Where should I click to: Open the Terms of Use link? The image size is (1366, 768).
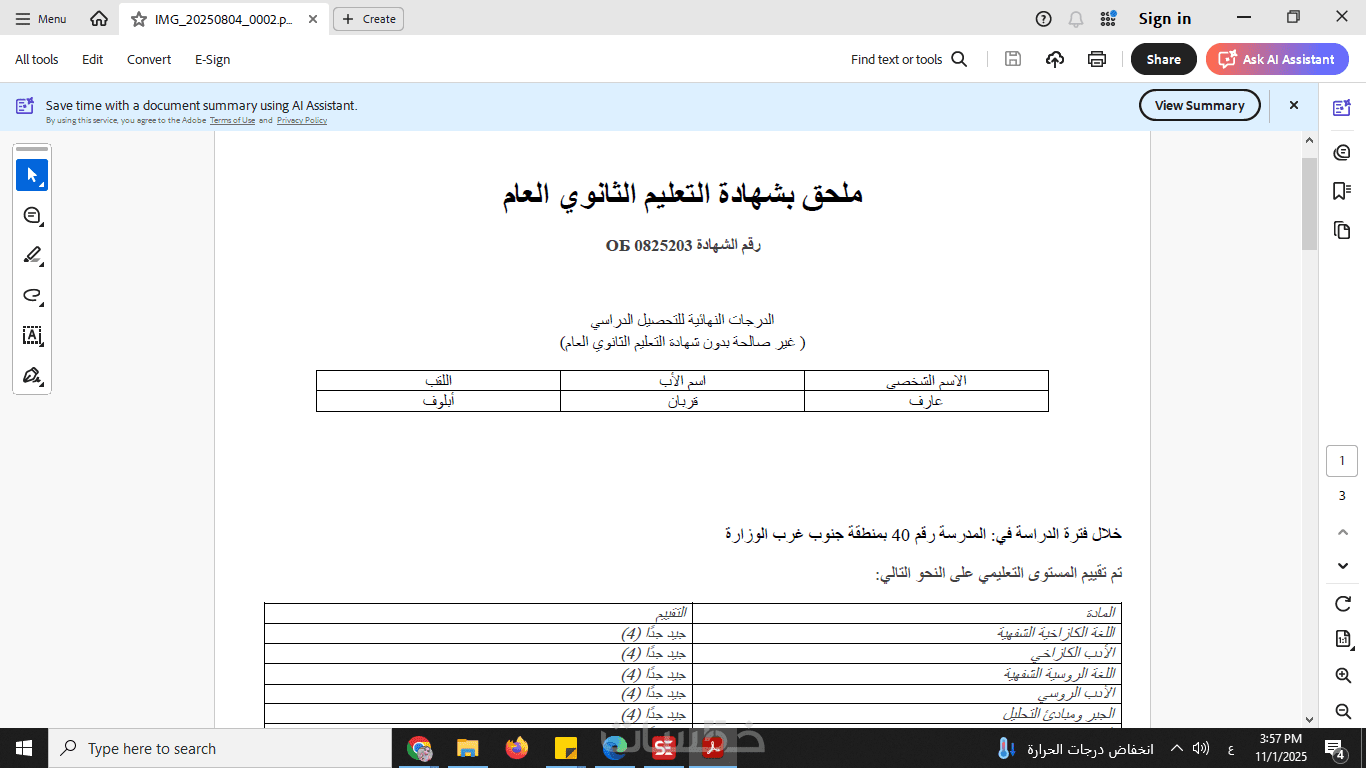coord(232,120)
